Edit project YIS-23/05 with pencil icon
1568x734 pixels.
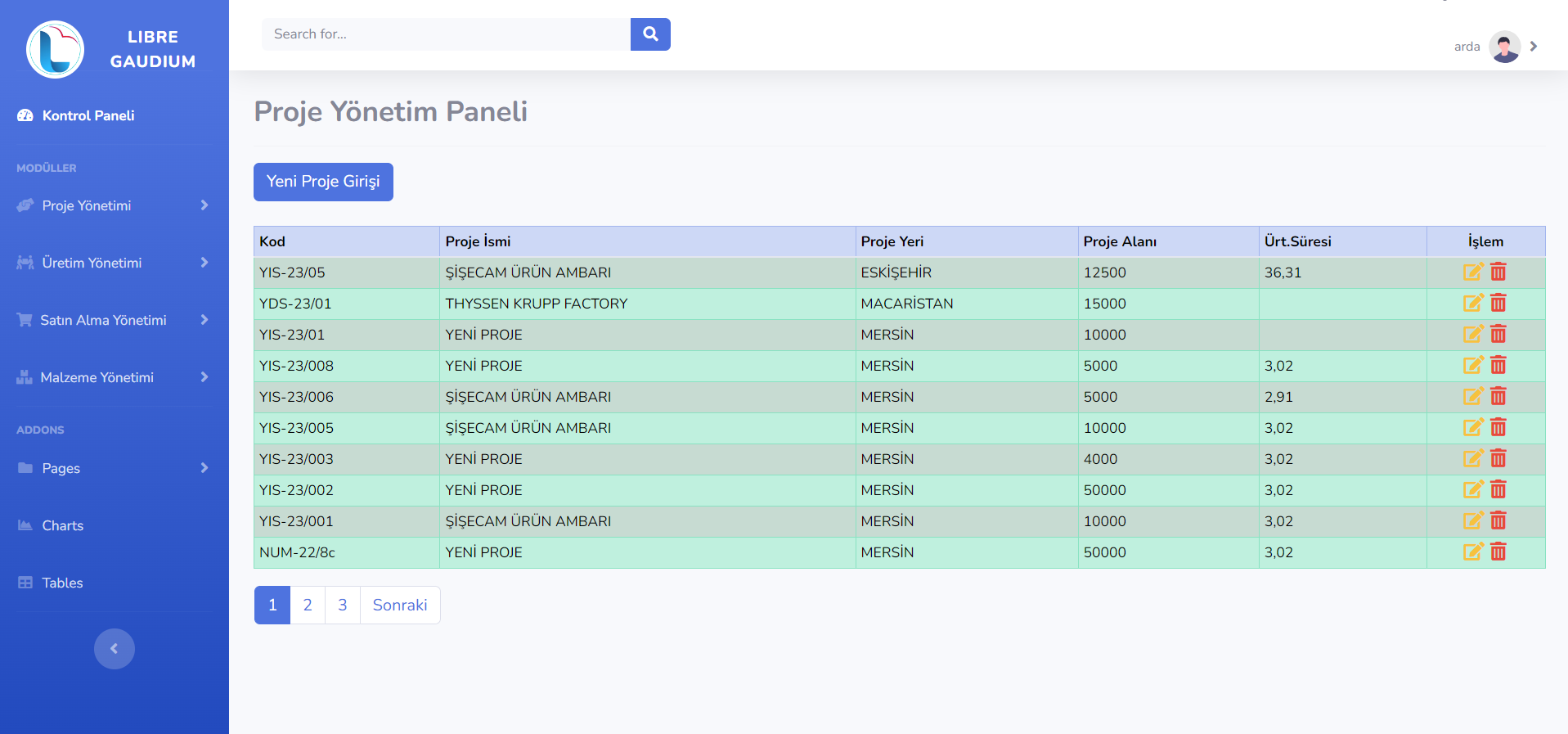(x=1472, y=272)
